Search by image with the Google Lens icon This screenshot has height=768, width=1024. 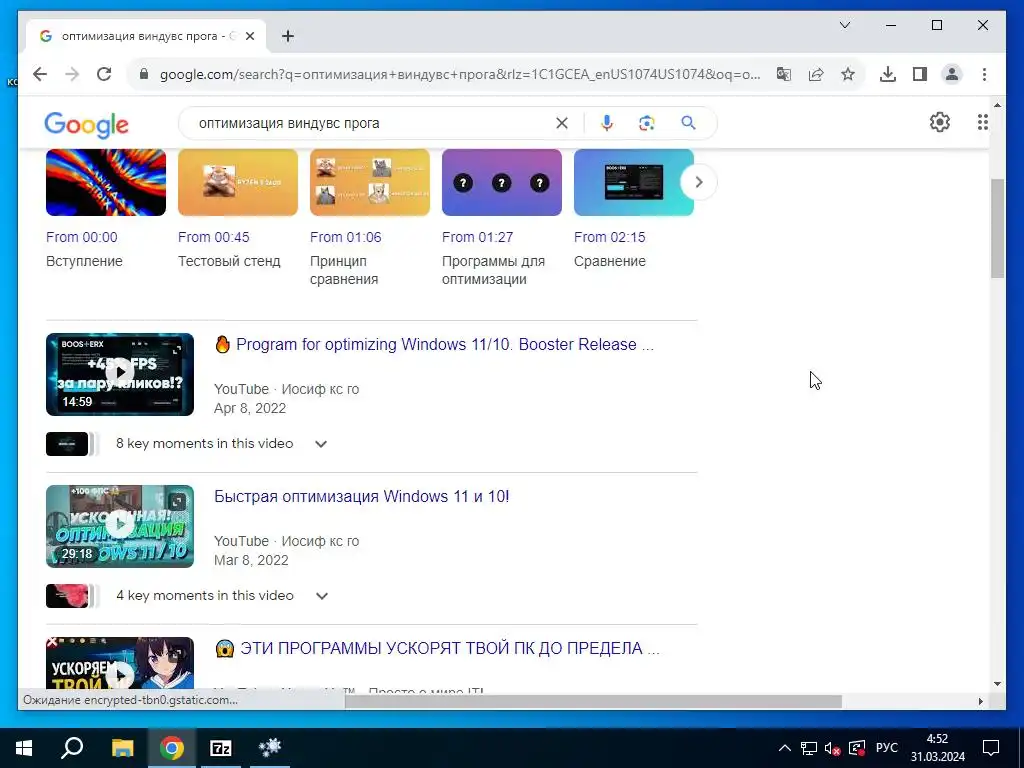(x=647, y=123)
